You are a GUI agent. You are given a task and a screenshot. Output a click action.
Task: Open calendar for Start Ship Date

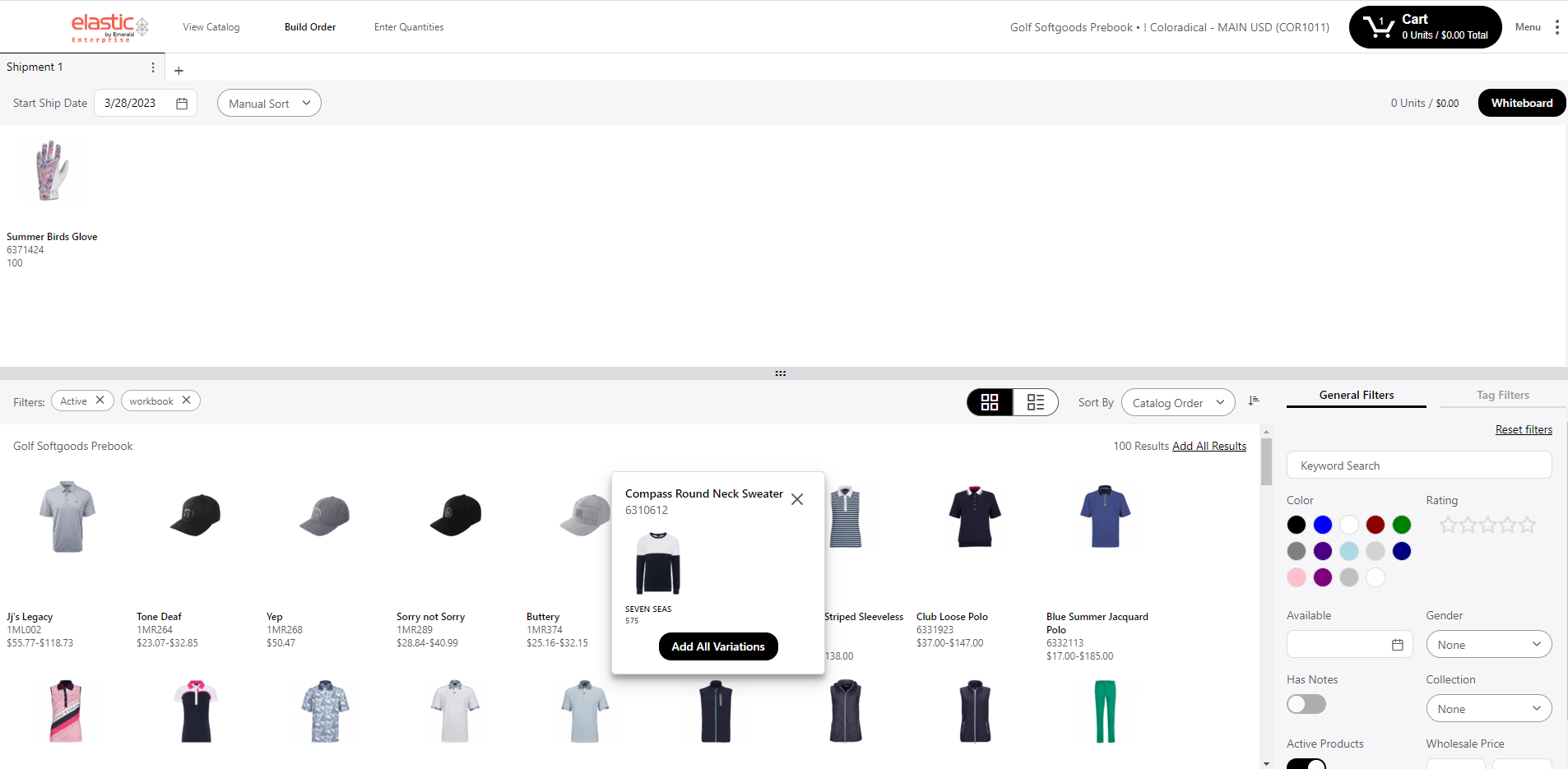[x=182, y=104]
